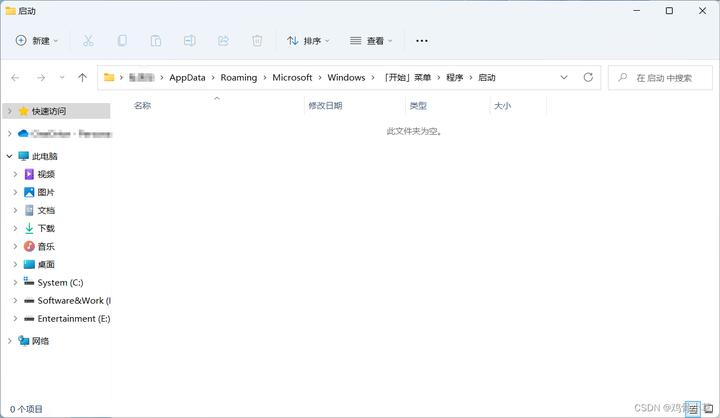The width and height of the screenshot is (720, 418).
Task: Click 「开始」菜单 breadcrumb segment
Action: pyautogui.click(x=407, y=78)
